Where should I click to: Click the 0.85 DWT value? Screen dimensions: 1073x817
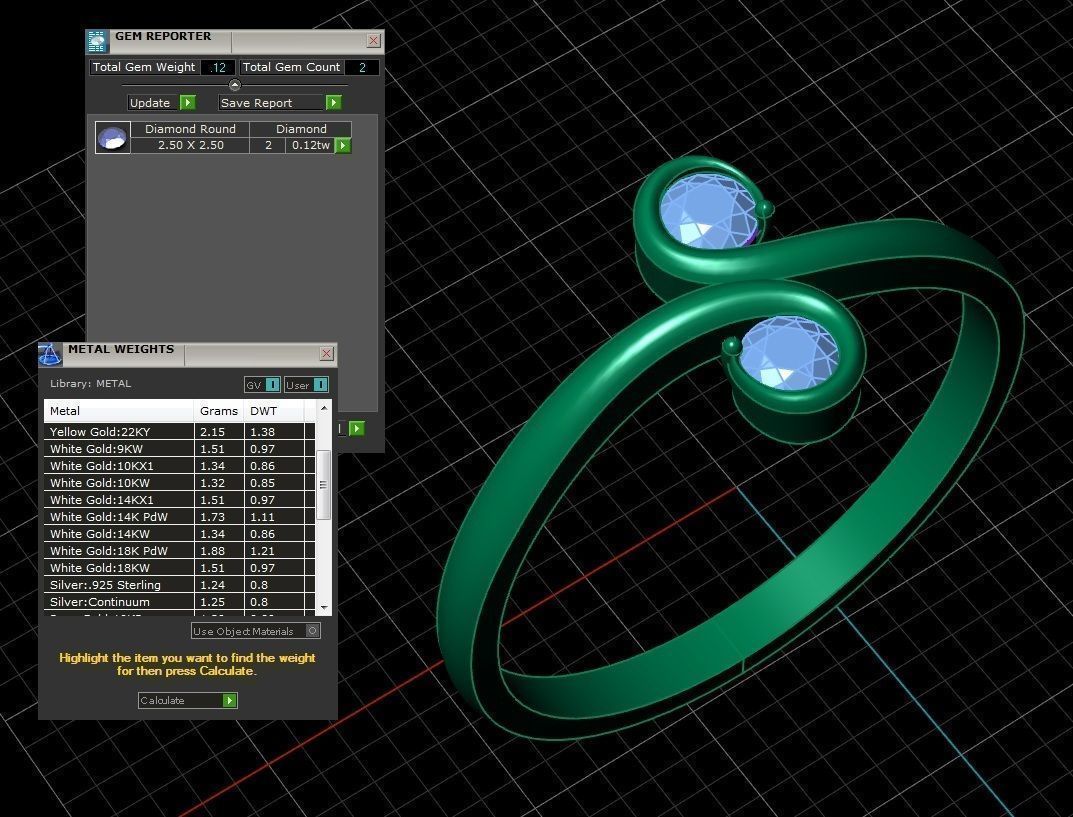(262, 482)
